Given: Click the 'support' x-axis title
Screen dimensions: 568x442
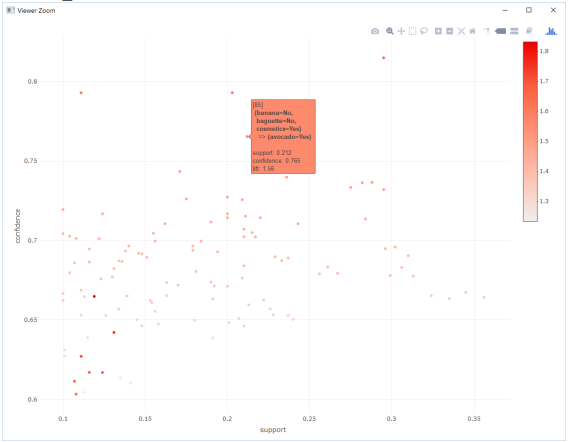Looking at the screenshot, I should (273, 430).
